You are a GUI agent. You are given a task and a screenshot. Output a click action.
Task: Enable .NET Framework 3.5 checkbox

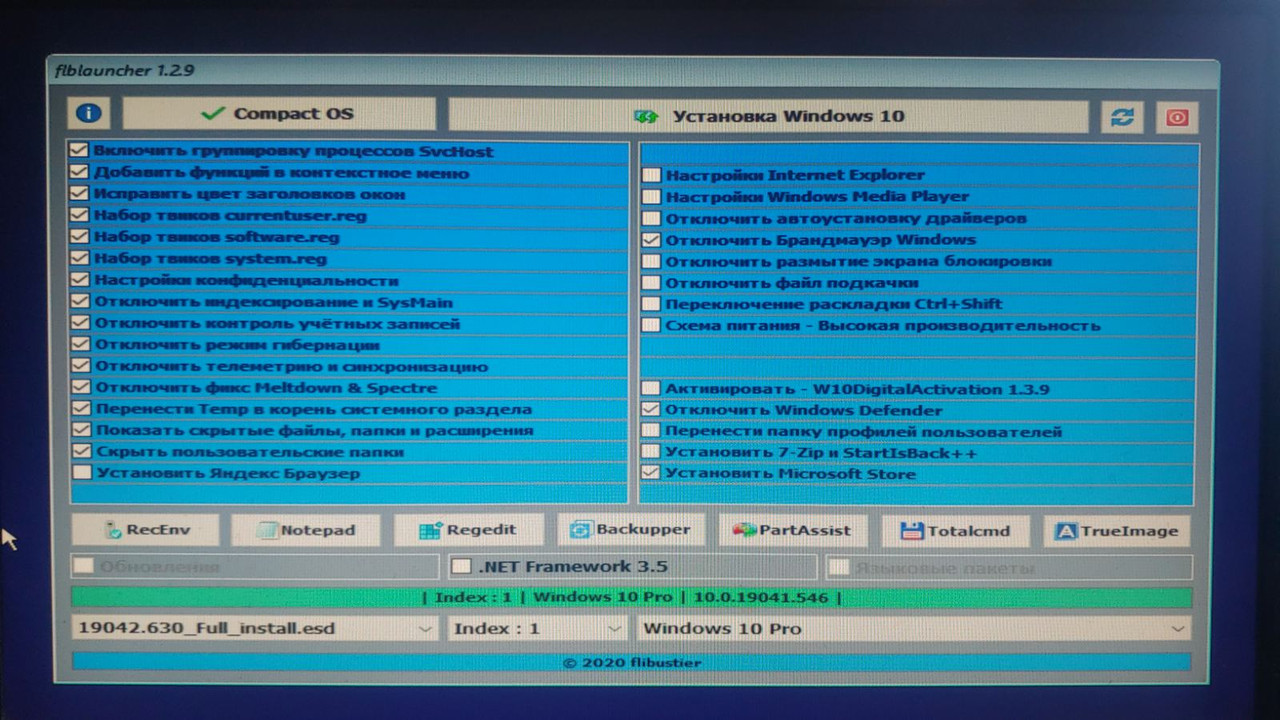[x=461, y=567]
